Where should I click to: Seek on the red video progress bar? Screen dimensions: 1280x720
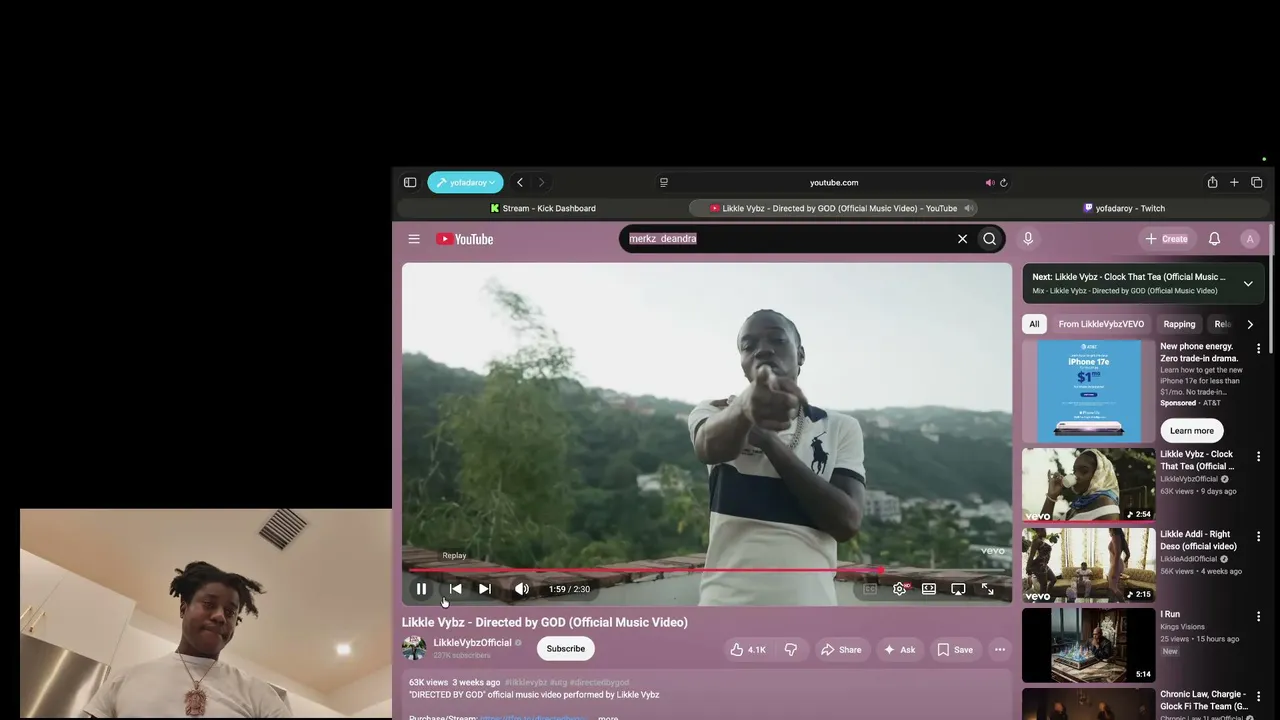[707, 570]
